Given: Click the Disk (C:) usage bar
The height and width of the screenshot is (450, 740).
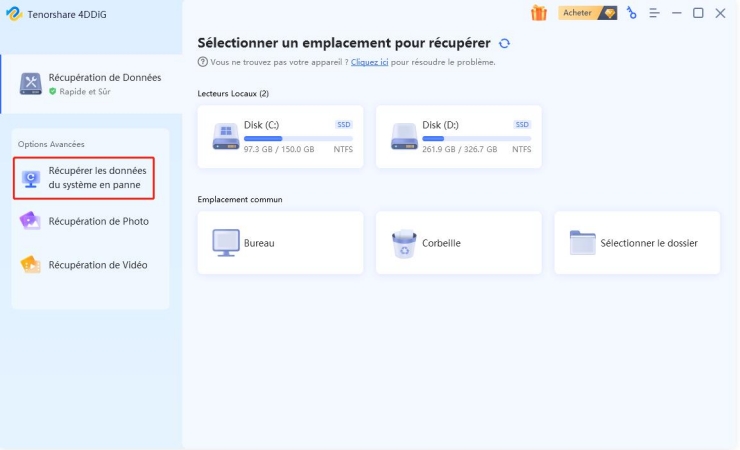Looking at the screenshot, I should pos(298,139).
